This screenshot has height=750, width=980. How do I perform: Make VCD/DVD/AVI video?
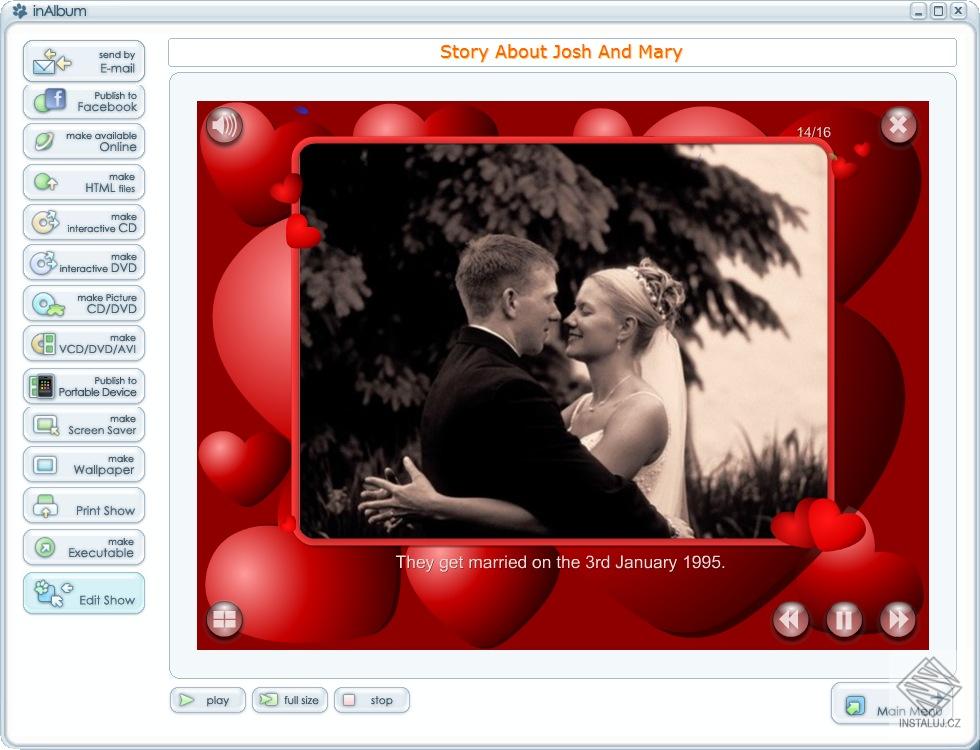click(x=84, y=343)
